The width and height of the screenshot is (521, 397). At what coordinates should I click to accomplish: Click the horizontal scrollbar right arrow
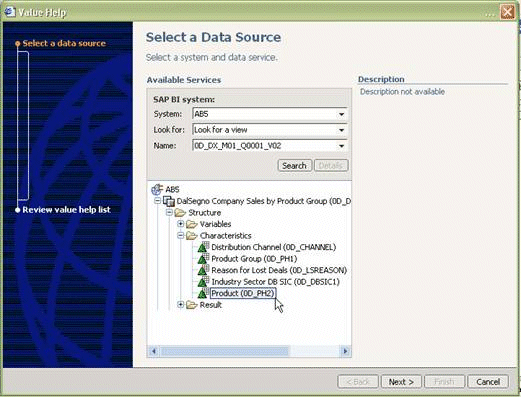(x=345, y=351)
